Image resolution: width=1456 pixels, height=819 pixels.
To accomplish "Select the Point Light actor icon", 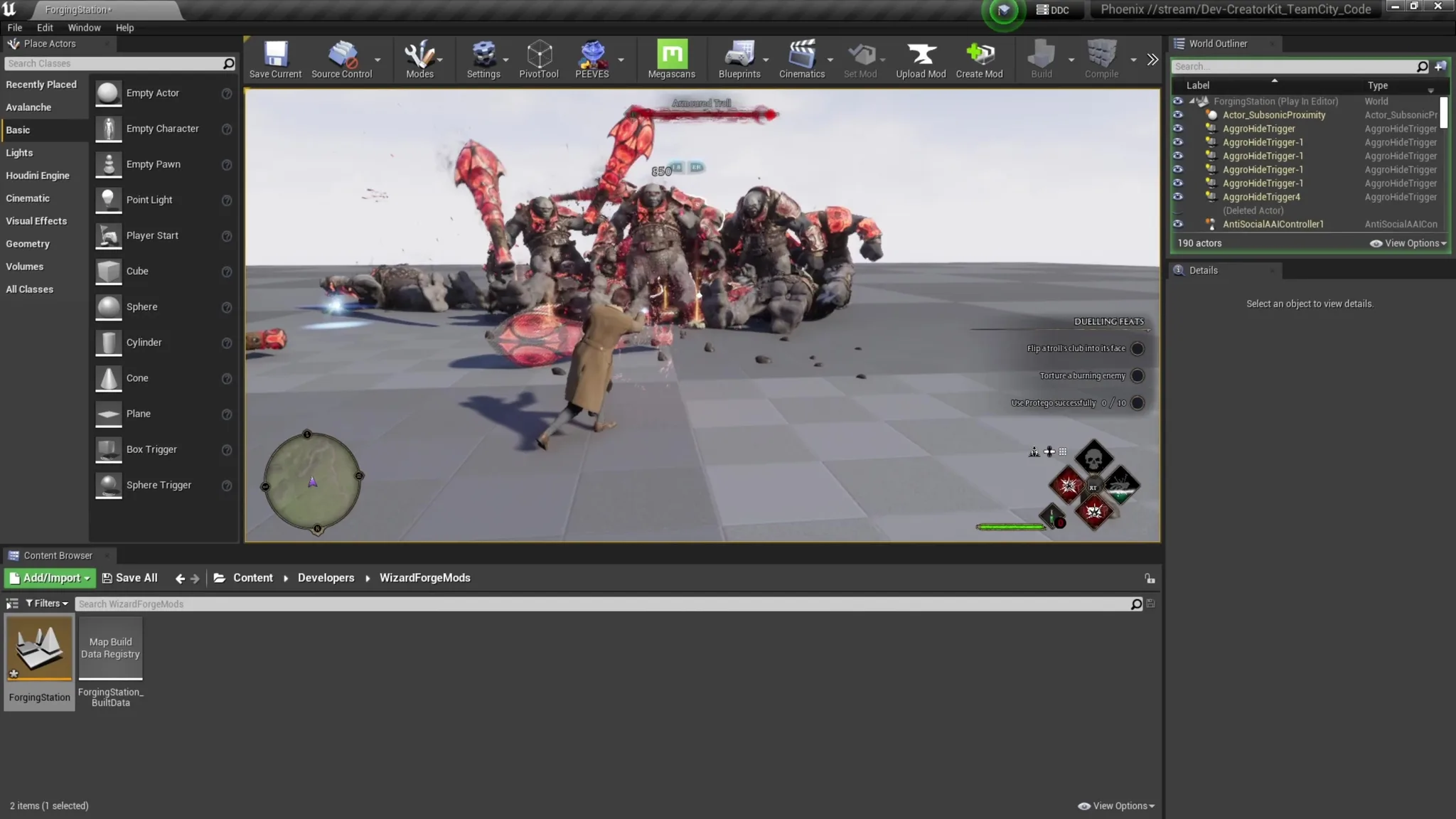I will (x=109, y=200).
